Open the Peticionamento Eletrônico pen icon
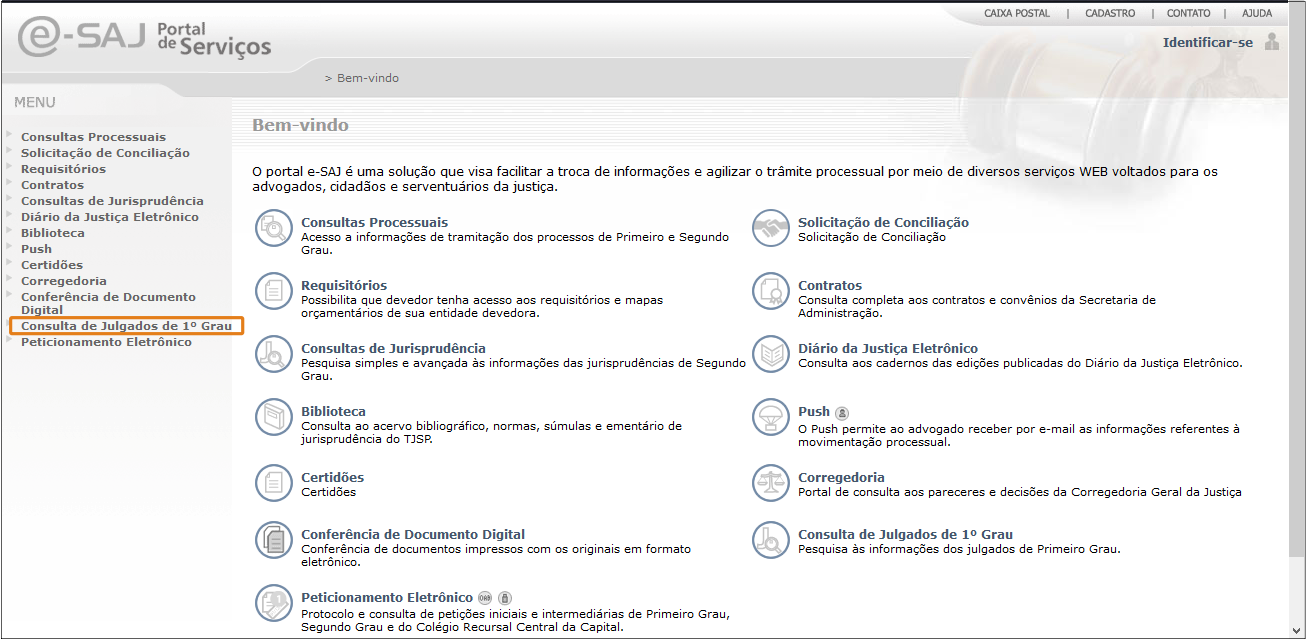This screenshot has height=640, width=1306. [x=272, y=604]
